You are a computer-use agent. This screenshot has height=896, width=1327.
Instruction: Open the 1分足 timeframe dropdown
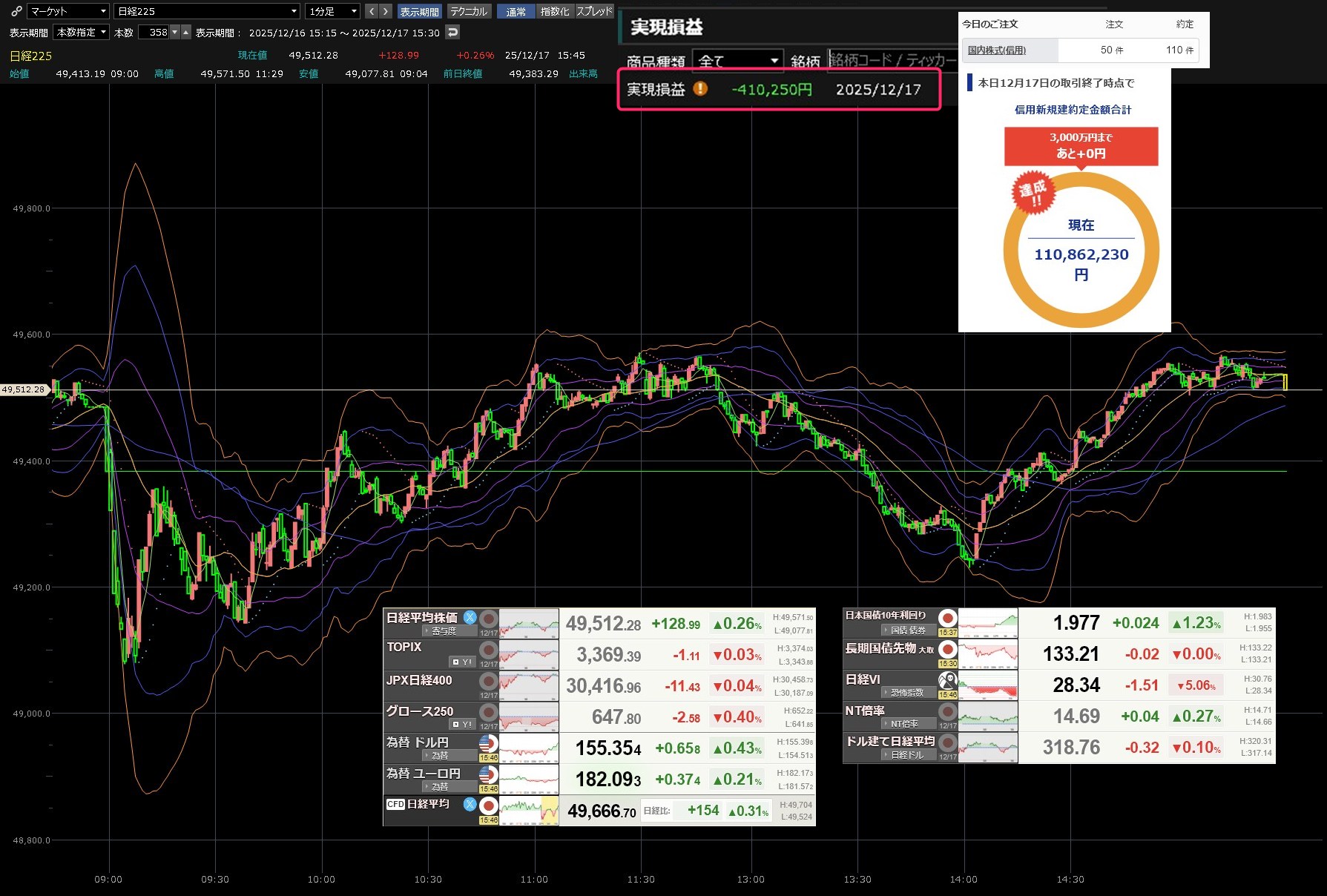point(332,11)
